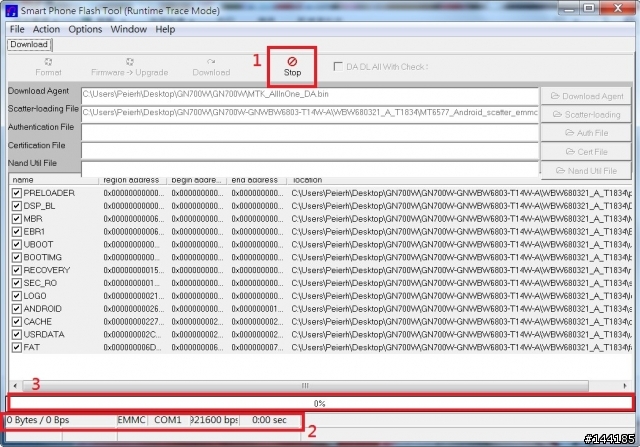Select the Download tab
This screenshot has width=640, height=447.
[x=29, y=44]
